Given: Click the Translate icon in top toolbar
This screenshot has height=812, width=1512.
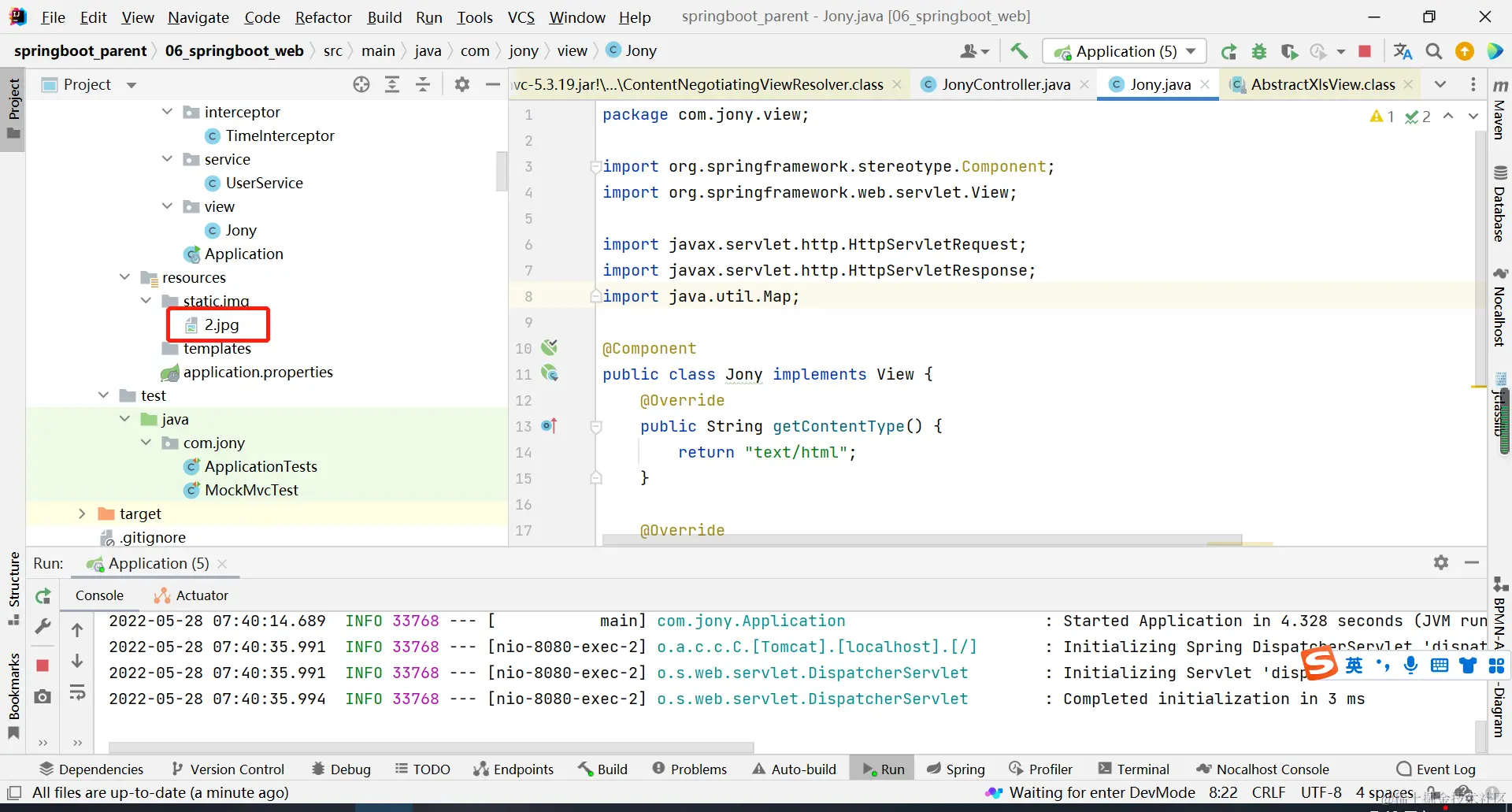Looking at the screenshot, I should point(1403,51).
